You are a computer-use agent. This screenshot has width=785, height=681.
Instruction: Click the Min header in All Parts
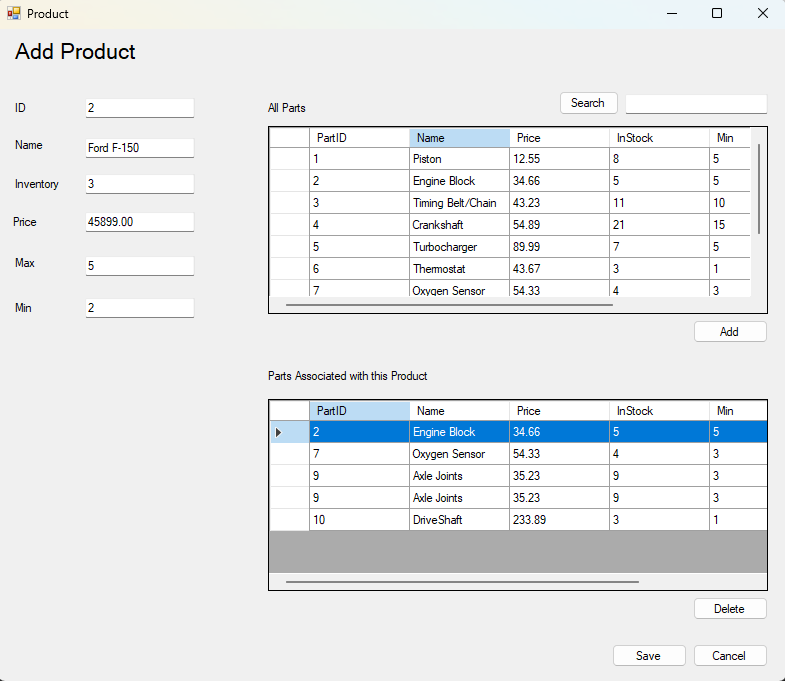730,138
